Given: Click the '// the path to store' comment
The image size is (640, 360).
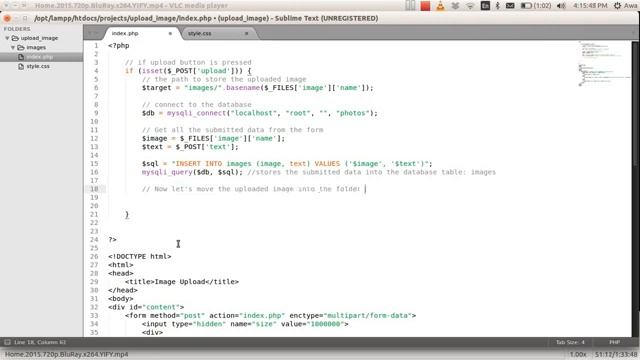Looking at the screenshot, I should (224, 79).
